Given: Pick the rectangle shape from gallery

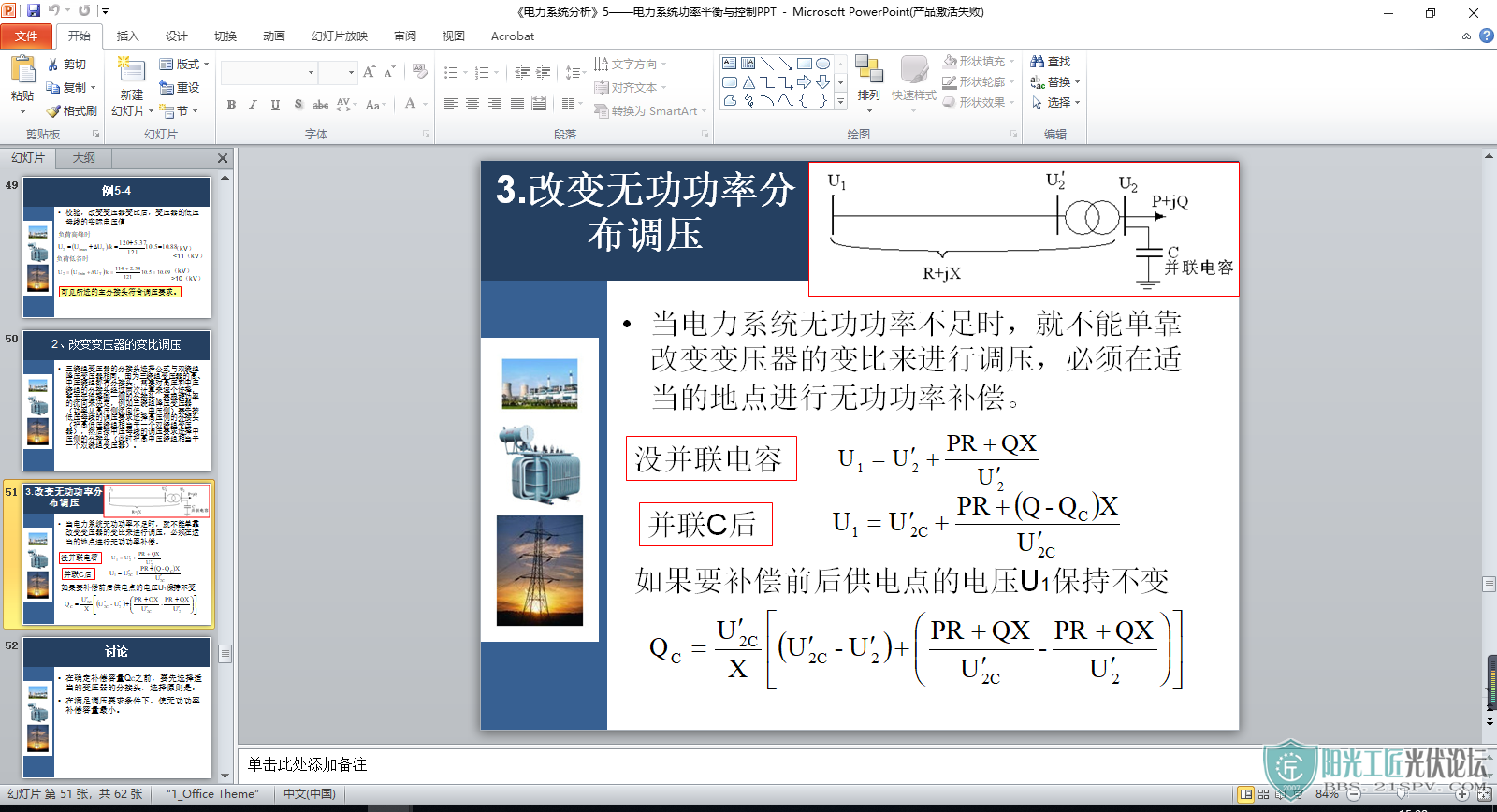Looking at the screenshot, I should 804,64.
